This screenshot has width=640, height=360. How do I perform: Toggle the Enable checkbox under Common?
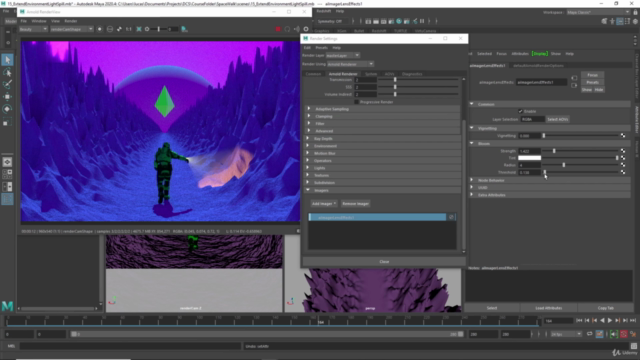(x=520, y=111)
